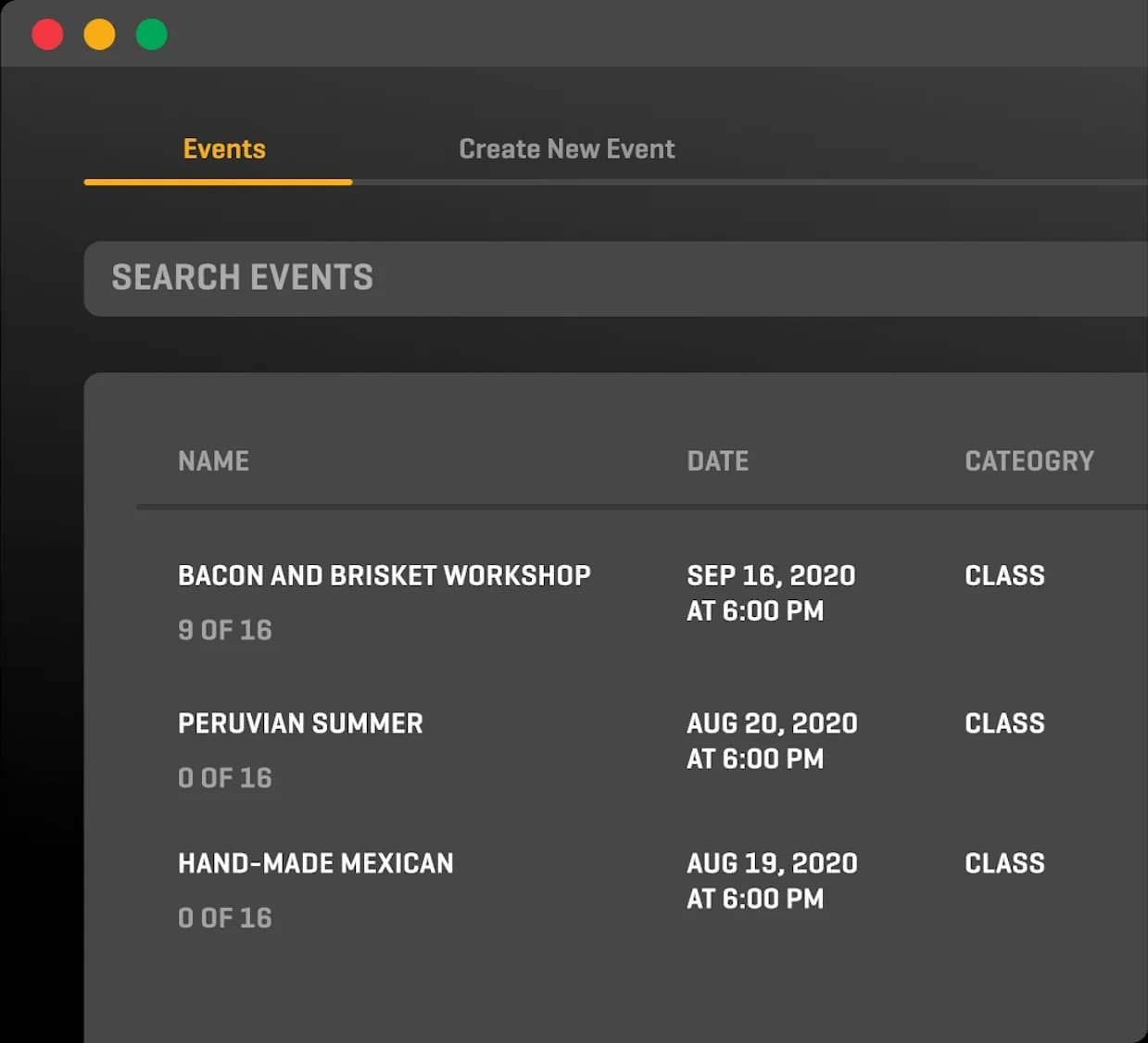Click the Aug 20, 2020 date cell

(x=772, y=741)
